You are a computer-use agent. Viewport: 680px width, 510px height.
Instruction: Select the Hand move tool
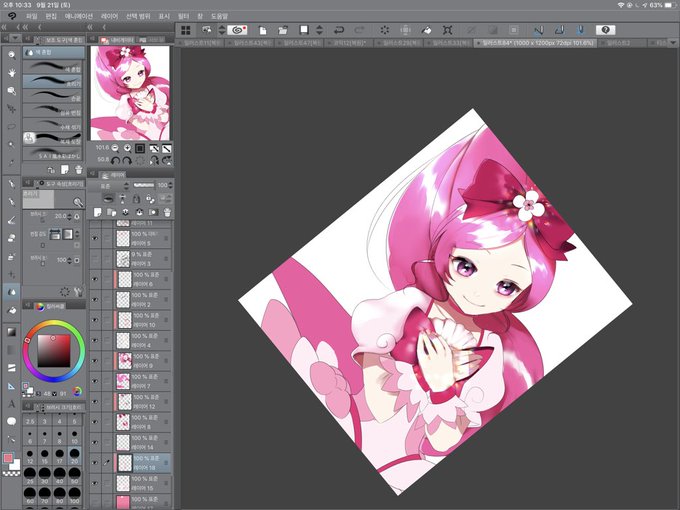pos(12,73)
